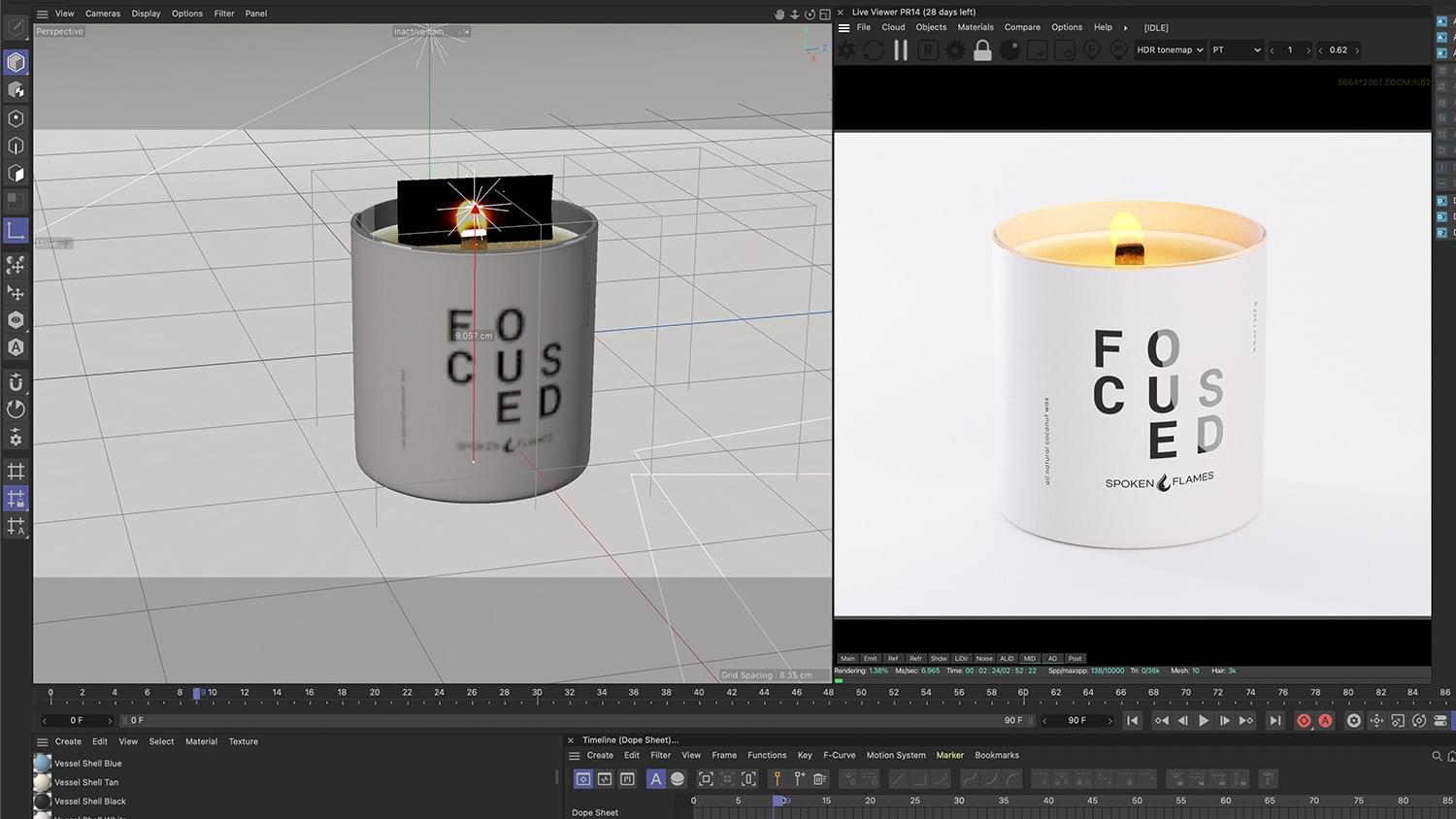
Task: Open the PT kernel dropdown
Action: point(1237,50)
